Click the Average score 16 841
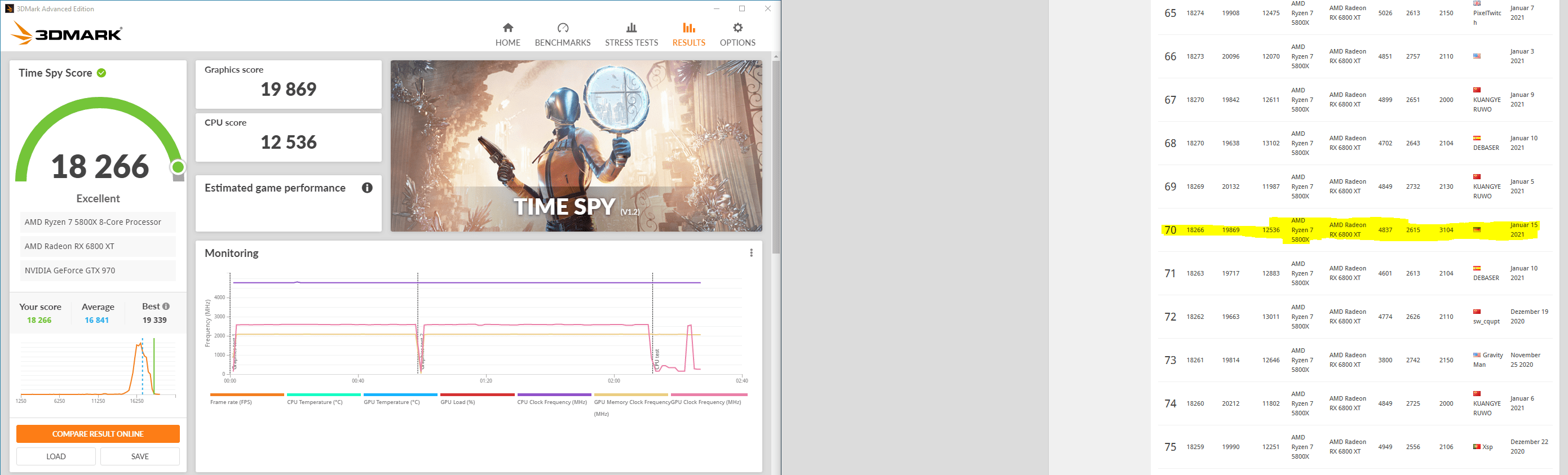Screen dimensions: 1568x475 click(97, 320)
